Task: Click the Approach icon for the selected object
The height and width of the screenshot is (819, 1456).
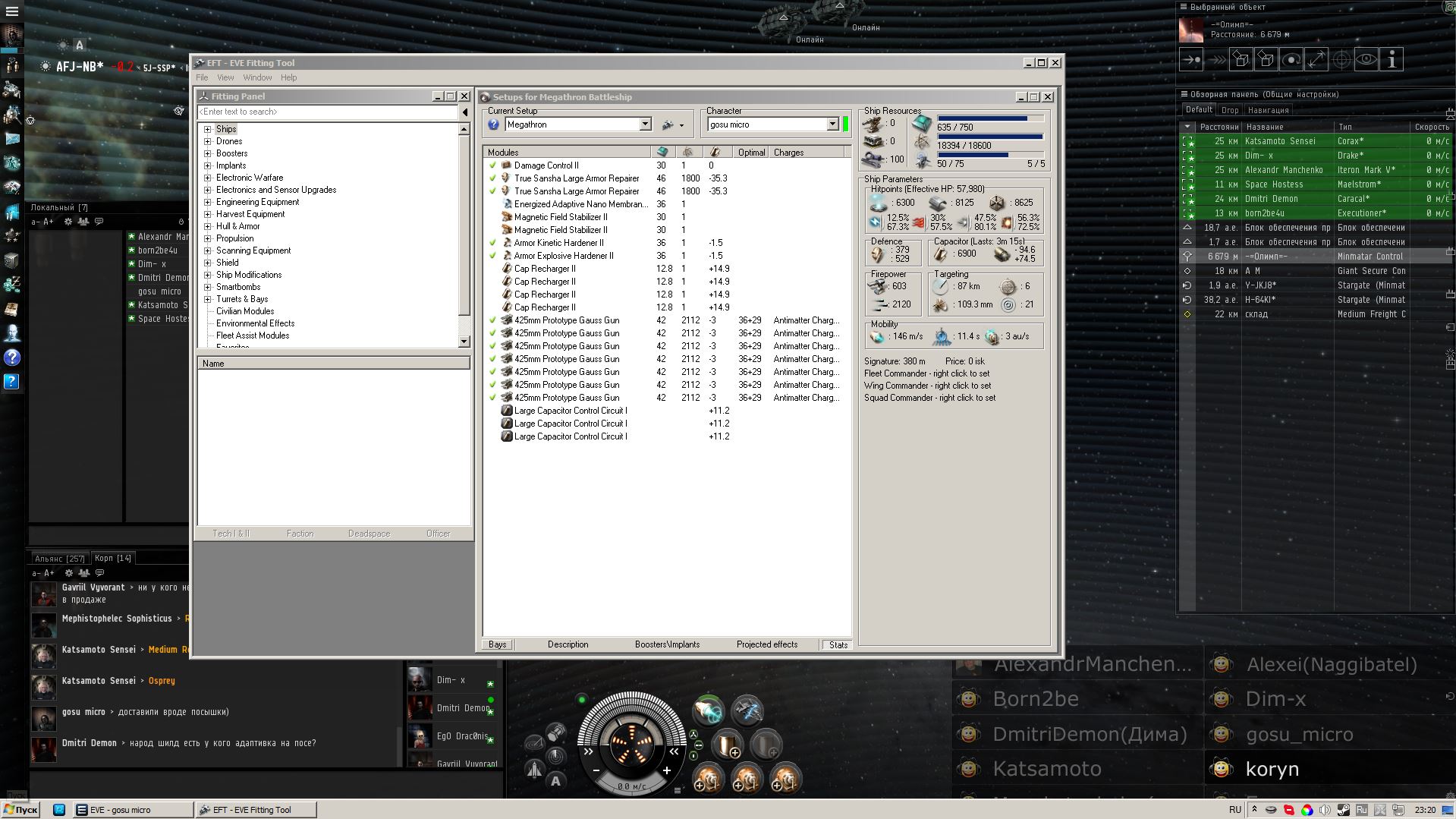Action: (1191, 59)
